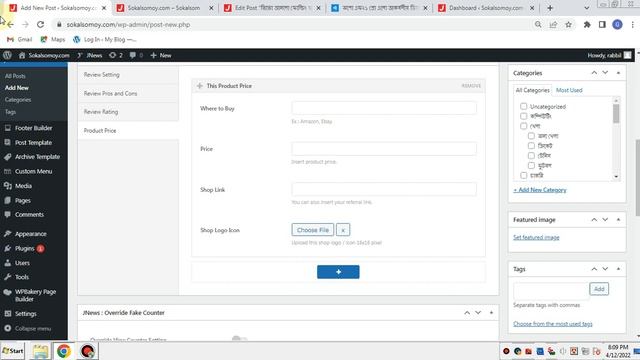Click Add button next to tags field
640x360 pixels.
(599, 289)
